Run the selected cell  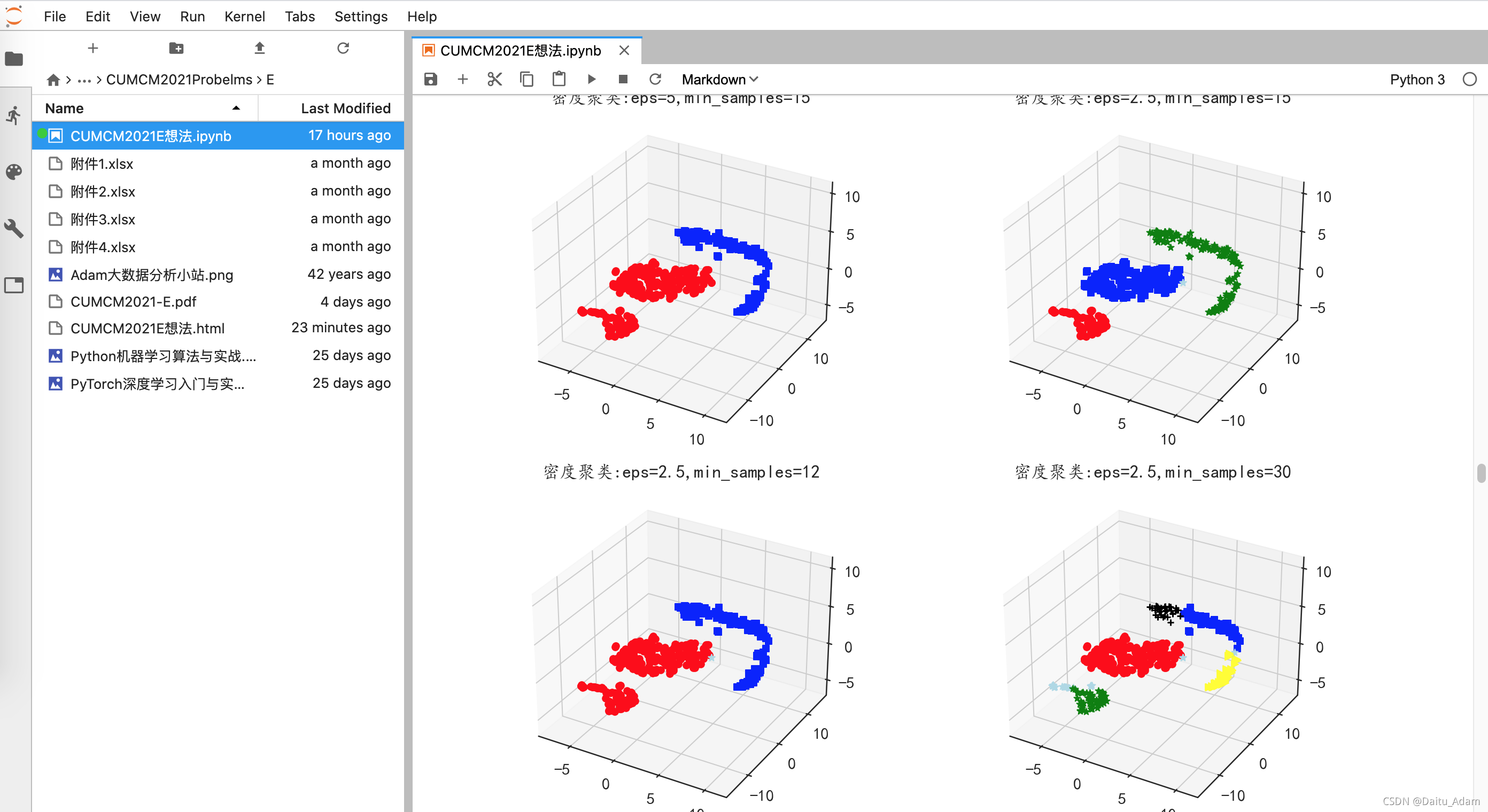pyautogui.click(x=592, y=79)
